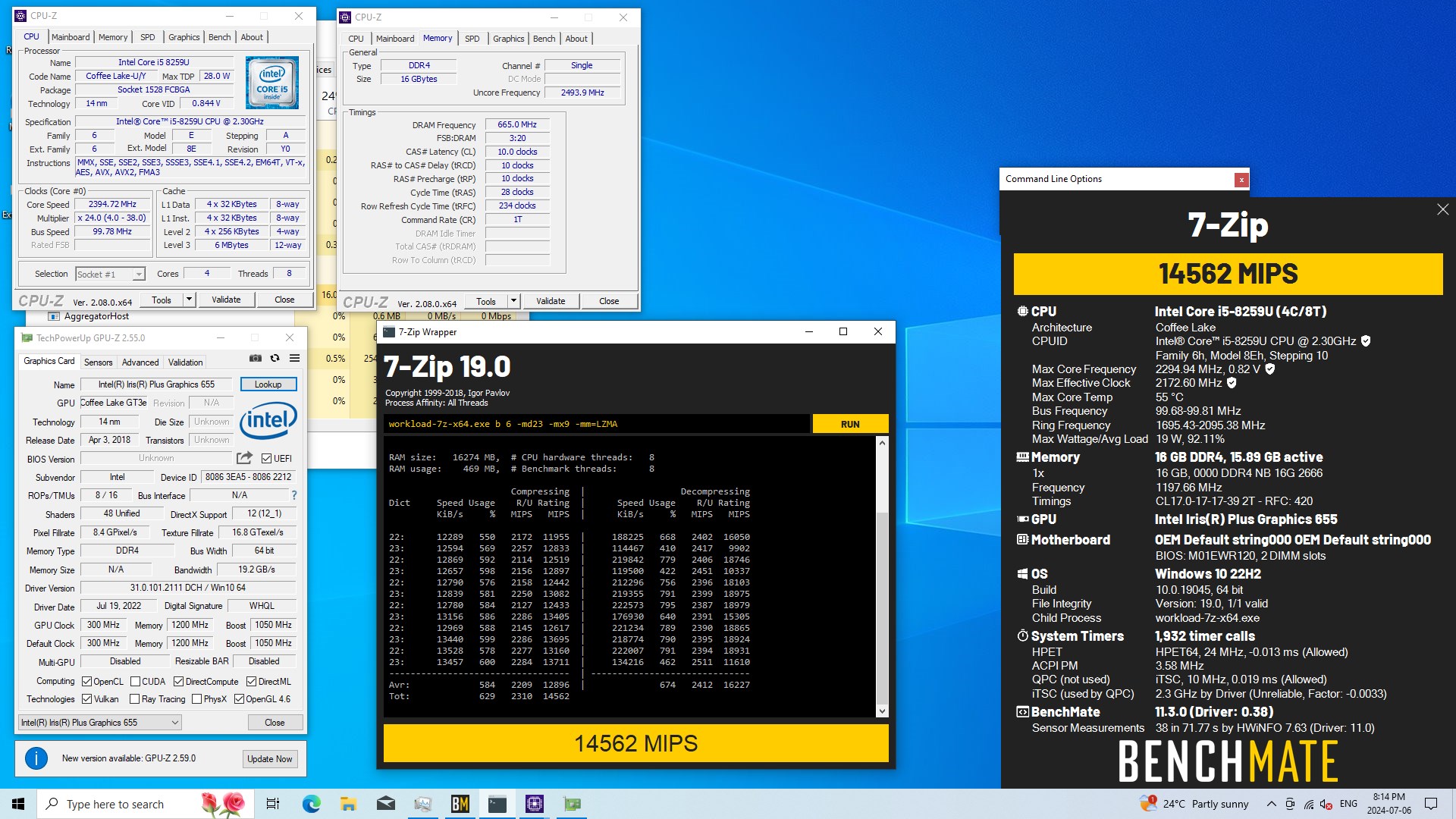Viewport: 1456px width, 819px height.
Task: Click Validate in the first CPU-Z window
Action: [226, 300]
